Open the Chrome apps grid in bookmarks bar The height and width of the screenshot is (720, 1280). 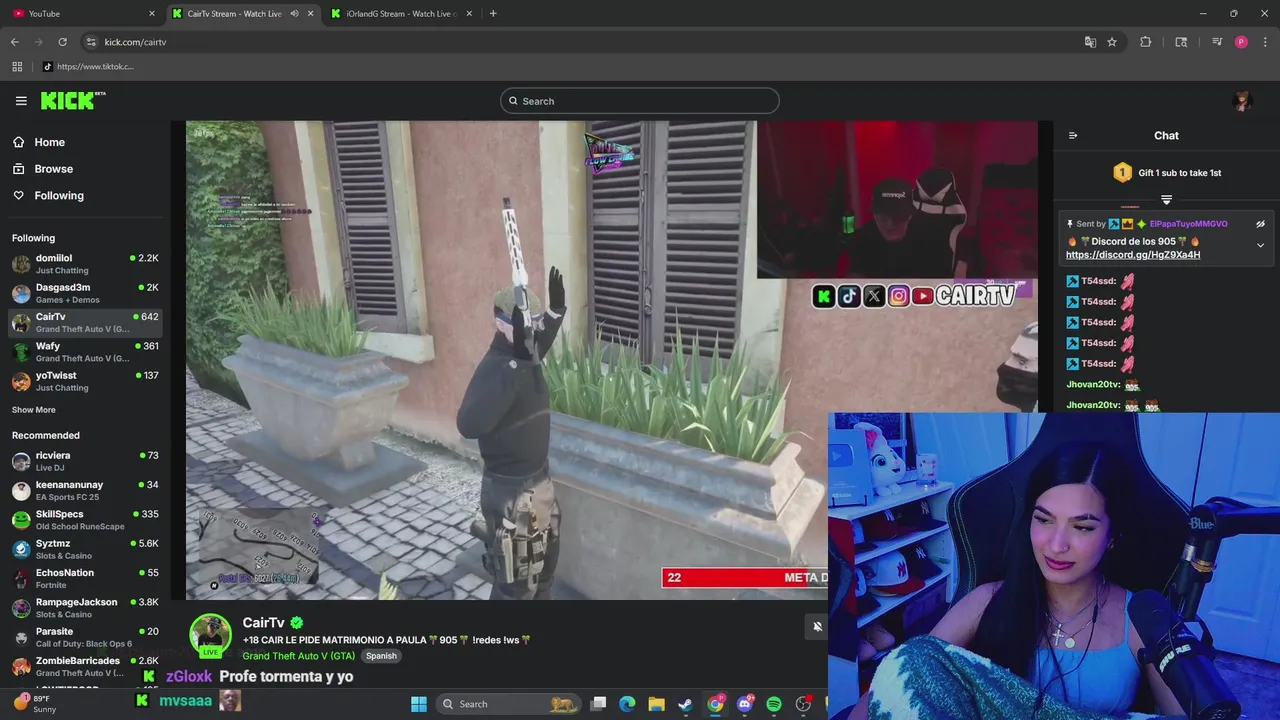[x=17, y=67]
